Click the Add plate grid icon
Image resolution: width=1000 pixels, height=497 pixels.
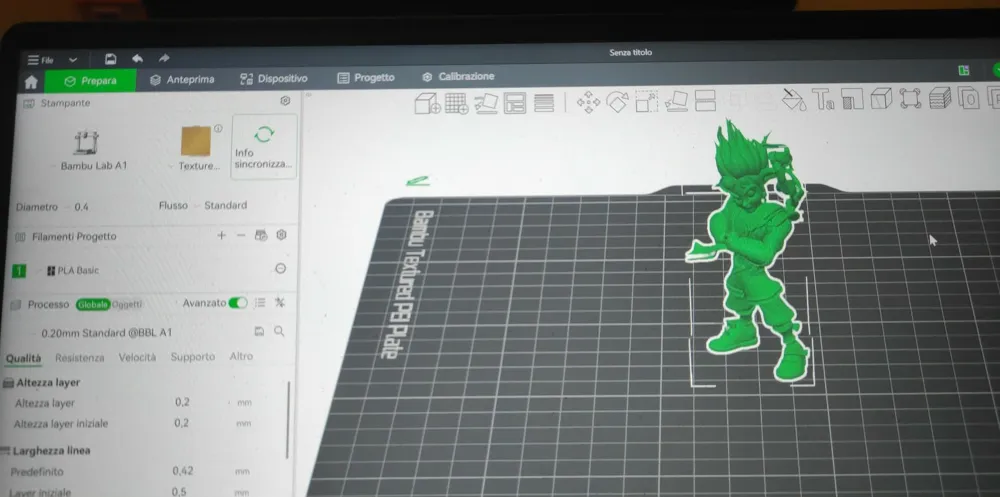(x=457, y=103)
